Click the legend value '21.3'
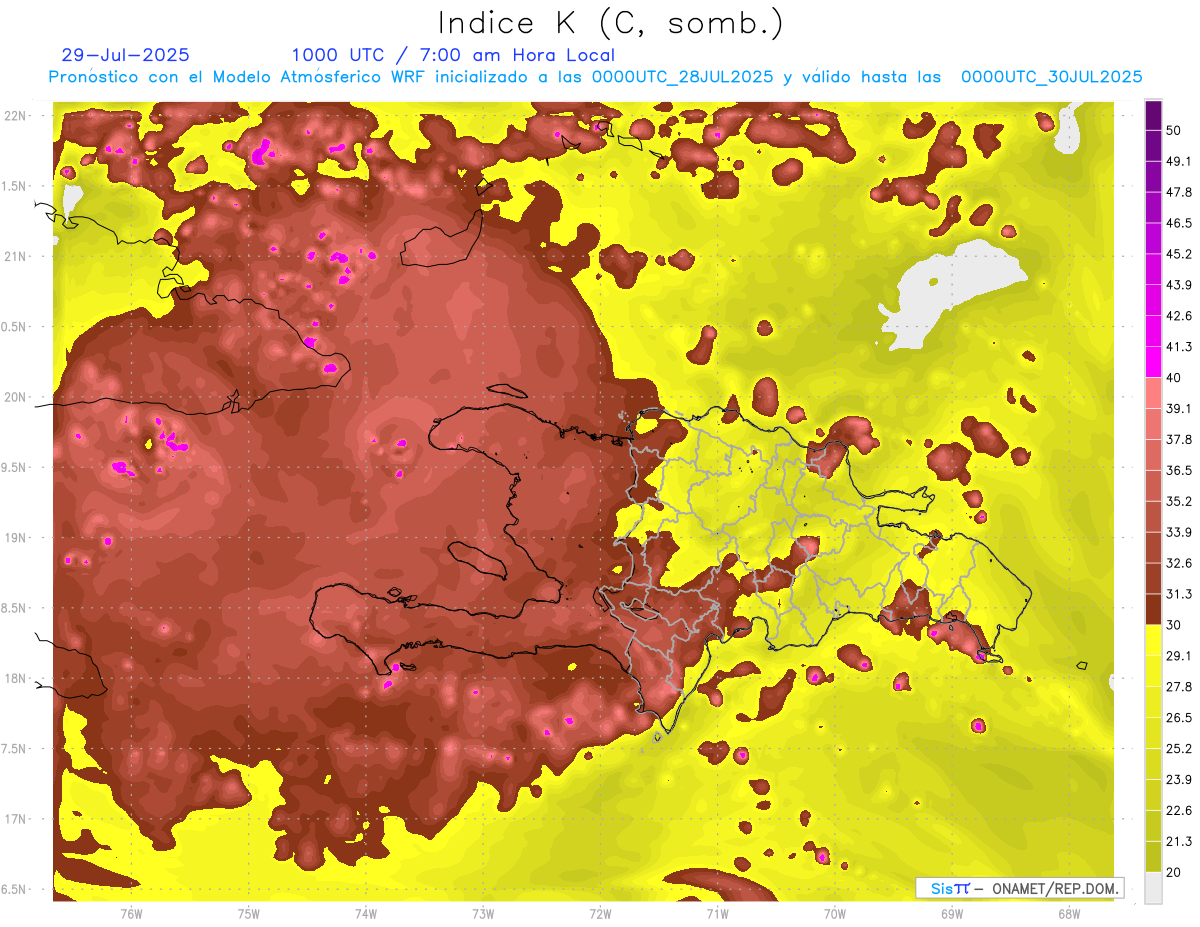Viewport: 1200px width, 927px height. [1179, 840]
